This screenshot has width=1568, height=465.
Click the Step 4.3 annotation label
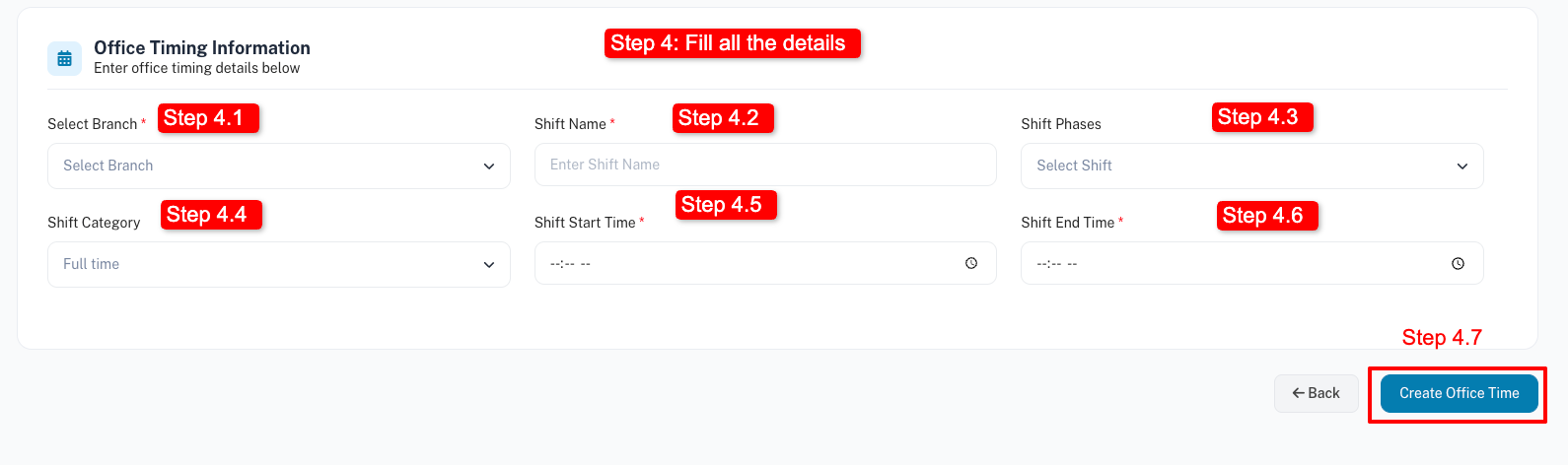[x=1262, y=117]
